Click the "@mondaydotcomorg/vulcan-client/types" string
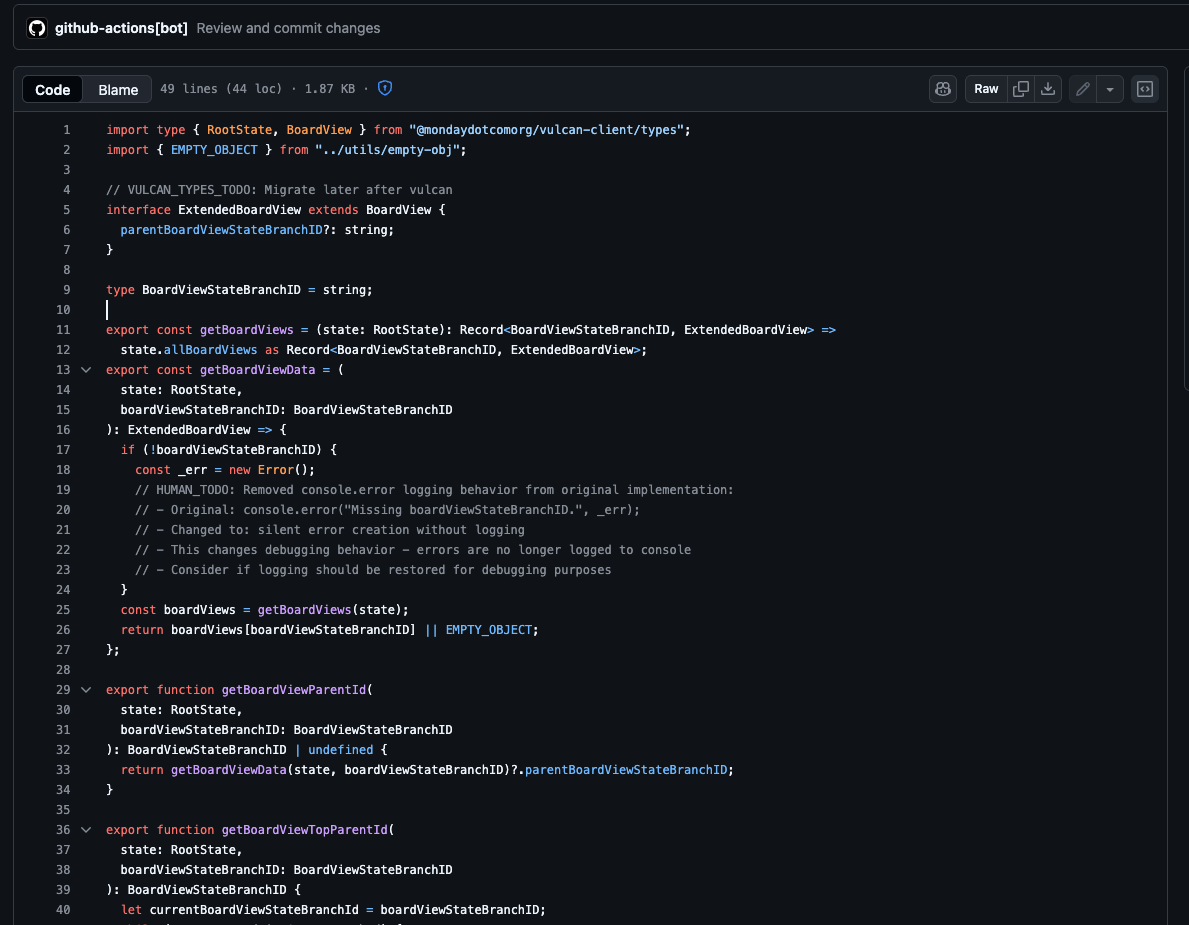Screen dimensions: 1189x925 pos(546,130)
